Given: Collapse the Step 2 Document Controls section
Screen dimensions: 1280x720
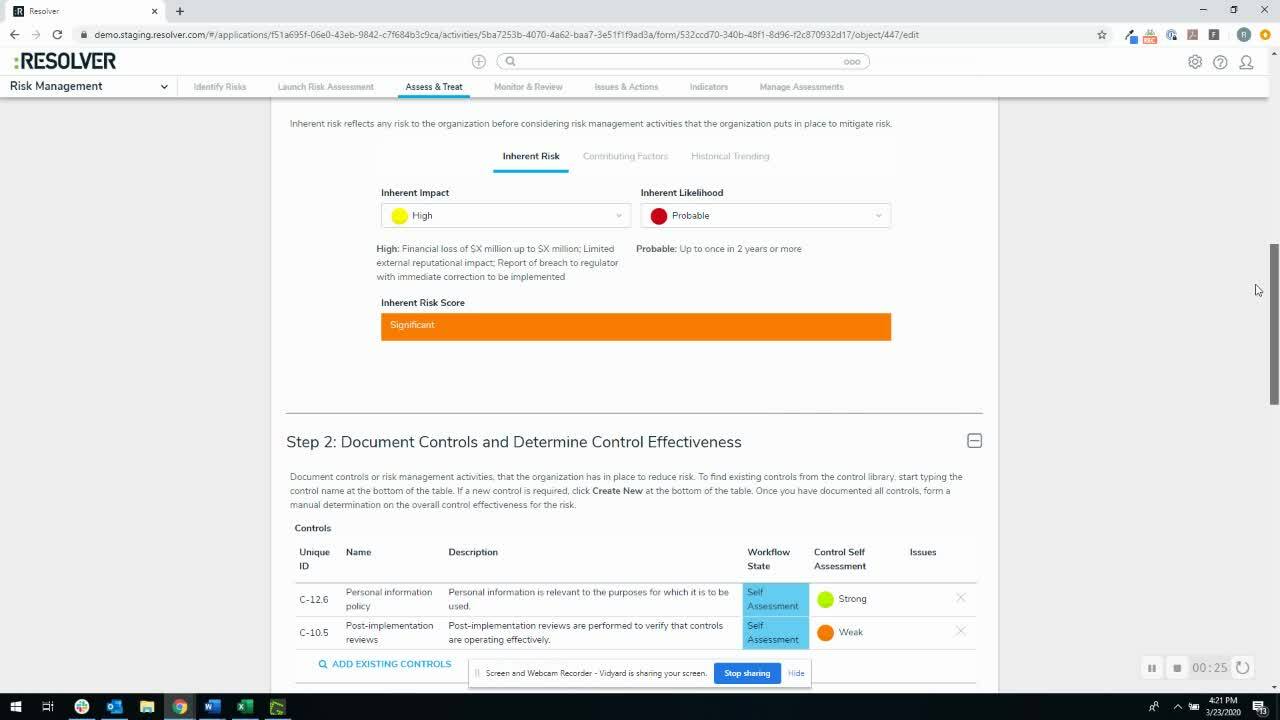Looking at the screenshot, I should coord(974,440).
